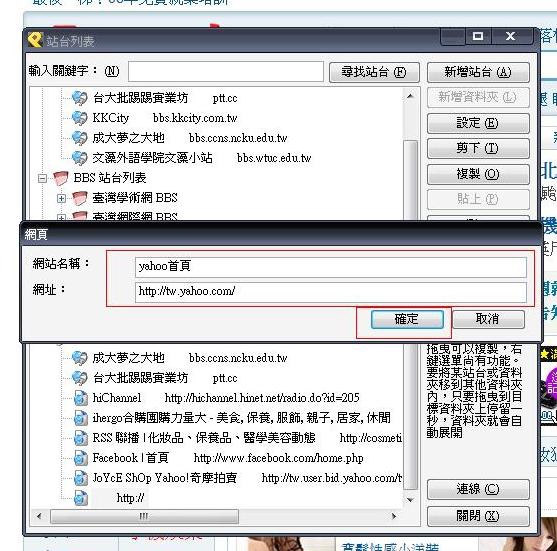This screenshot has width=557, height=551.
Task: Click the 尋找站台 (F) button
Action: pyautogui.click(x=374, y=72)
